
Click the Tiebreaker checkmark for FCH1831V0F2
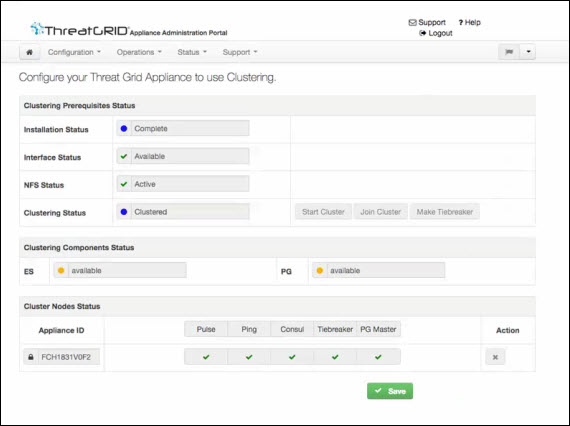[335, 357]
